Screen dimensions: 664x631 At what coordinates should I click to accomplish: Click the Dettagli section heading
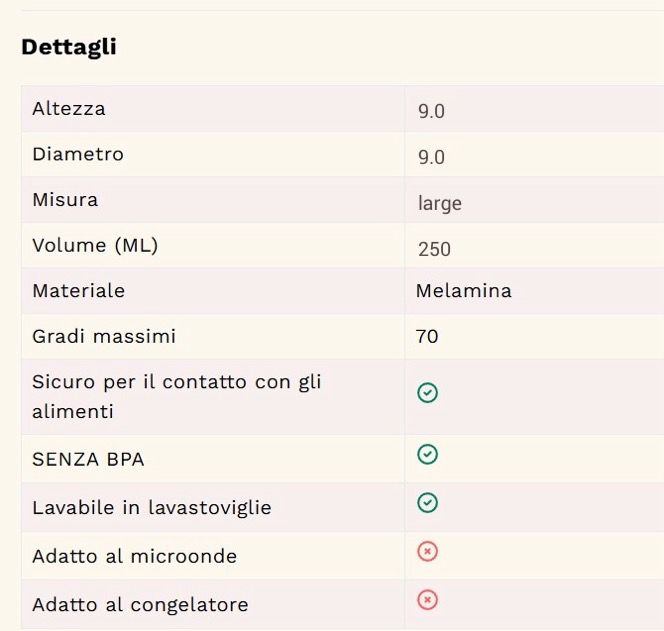[69, 47]
